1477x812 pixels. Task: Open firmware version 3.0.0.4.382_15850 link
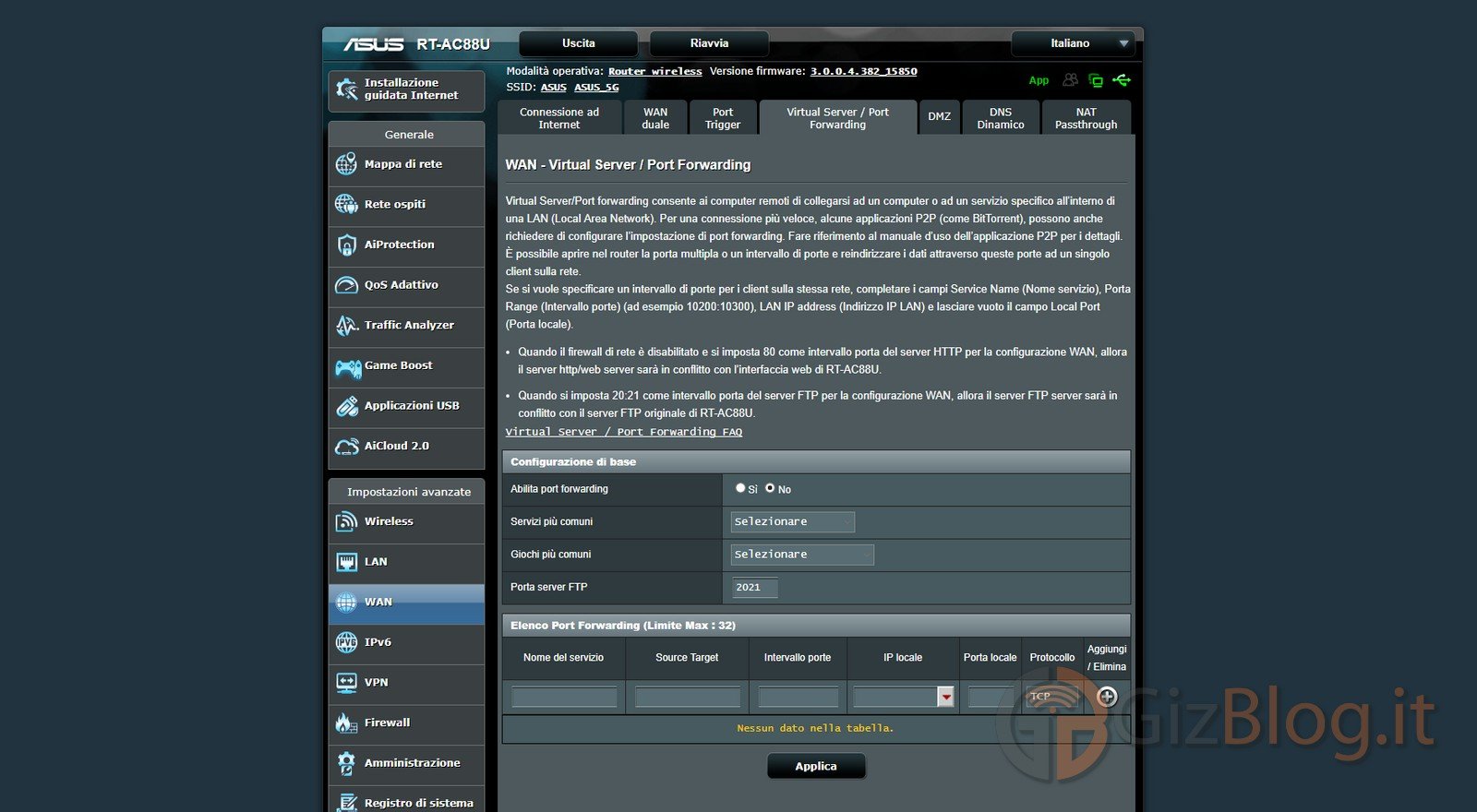coord(864,71)
